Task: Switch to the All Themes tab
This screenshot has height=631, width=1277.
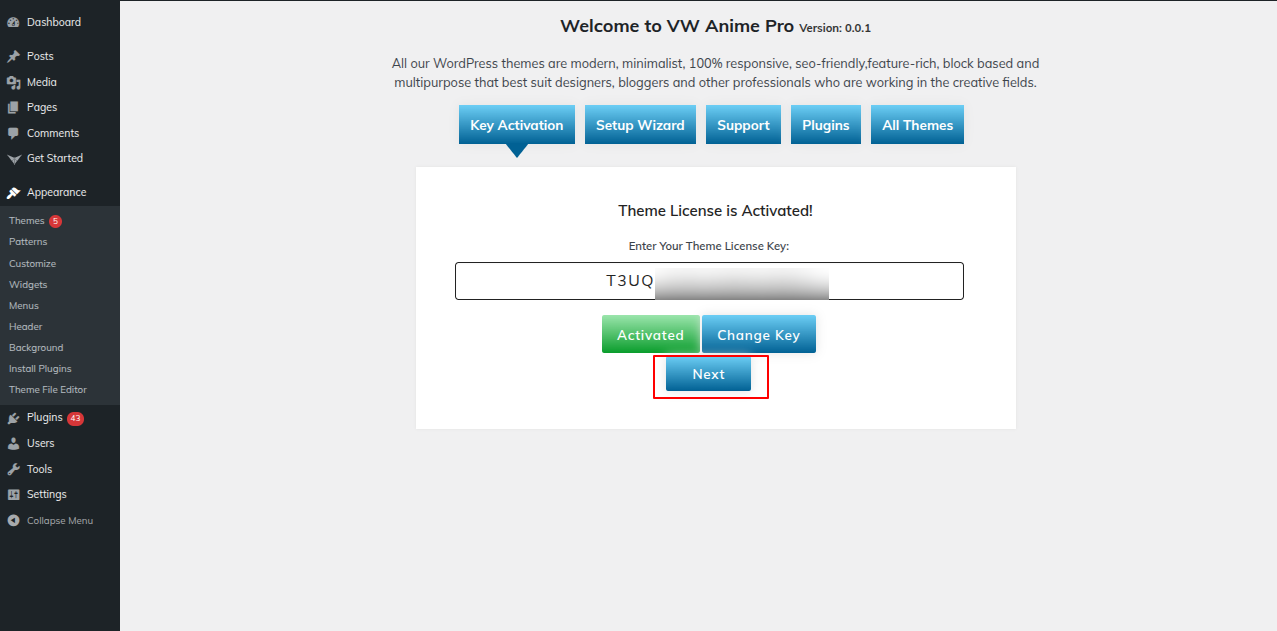Action: click(x=917, y=125)
